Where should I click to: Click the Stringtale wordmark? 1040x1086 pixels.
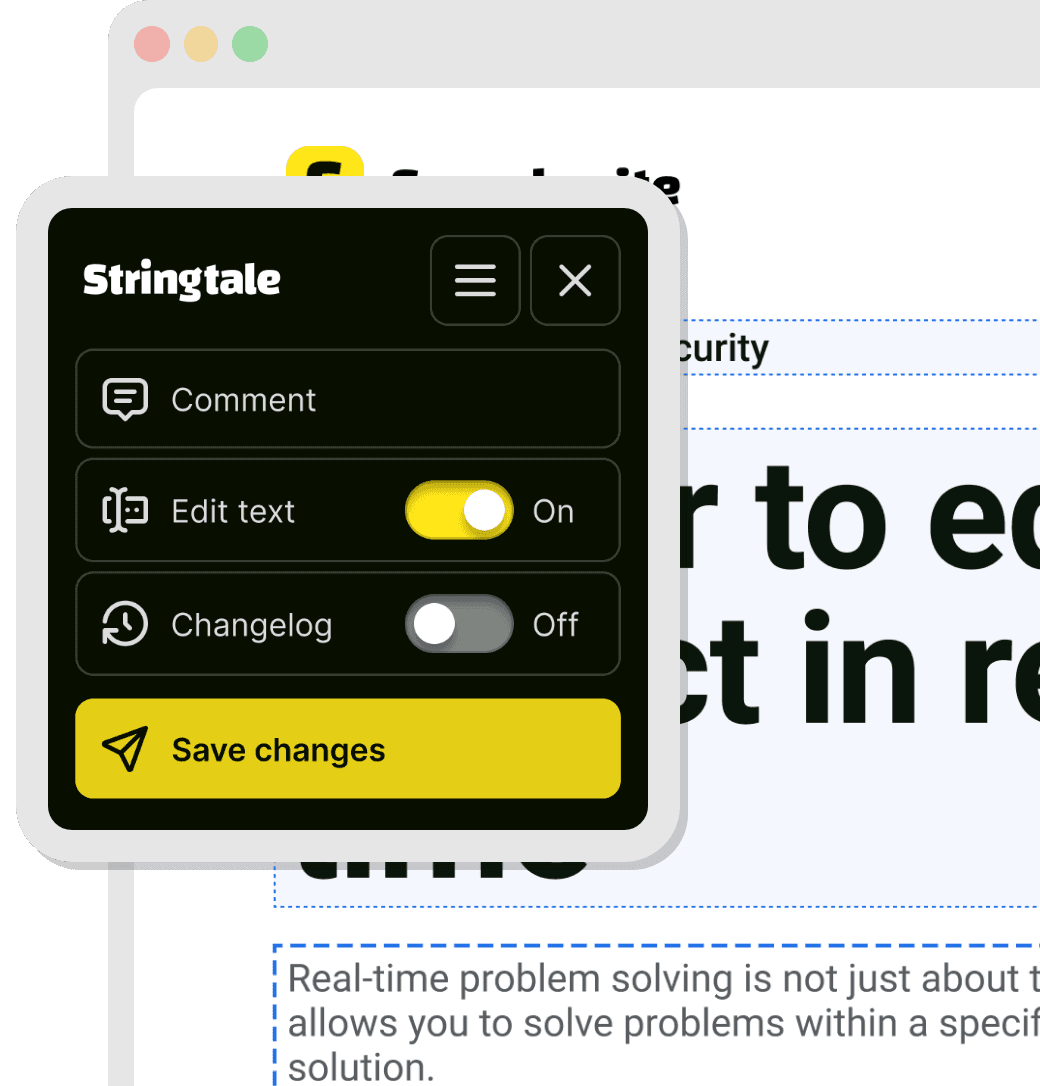[x=181, y=280]
